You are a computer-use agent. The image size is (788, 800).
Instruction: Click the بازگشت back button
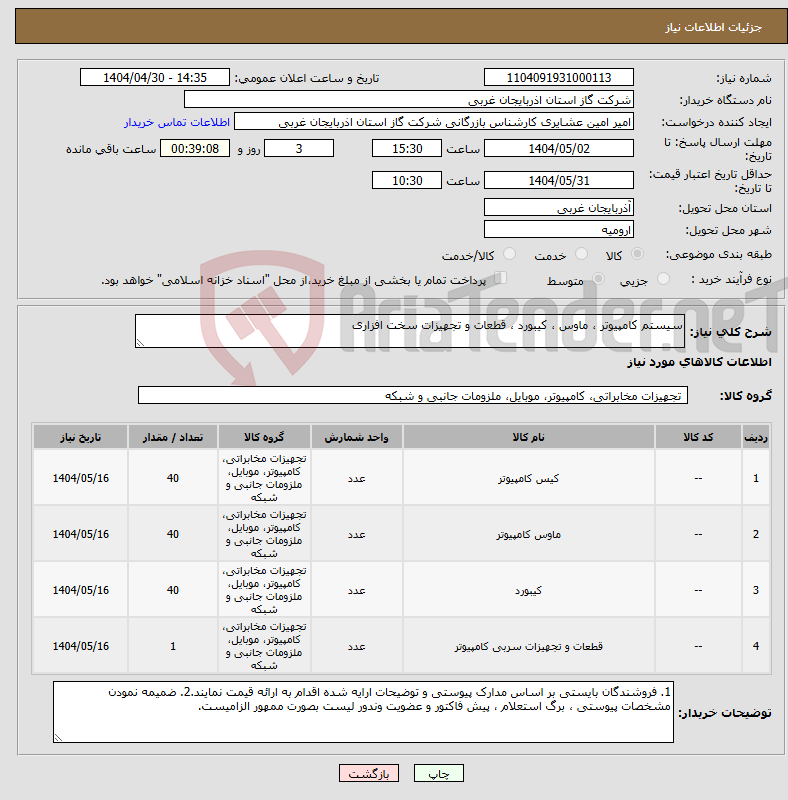click(368, 773)
